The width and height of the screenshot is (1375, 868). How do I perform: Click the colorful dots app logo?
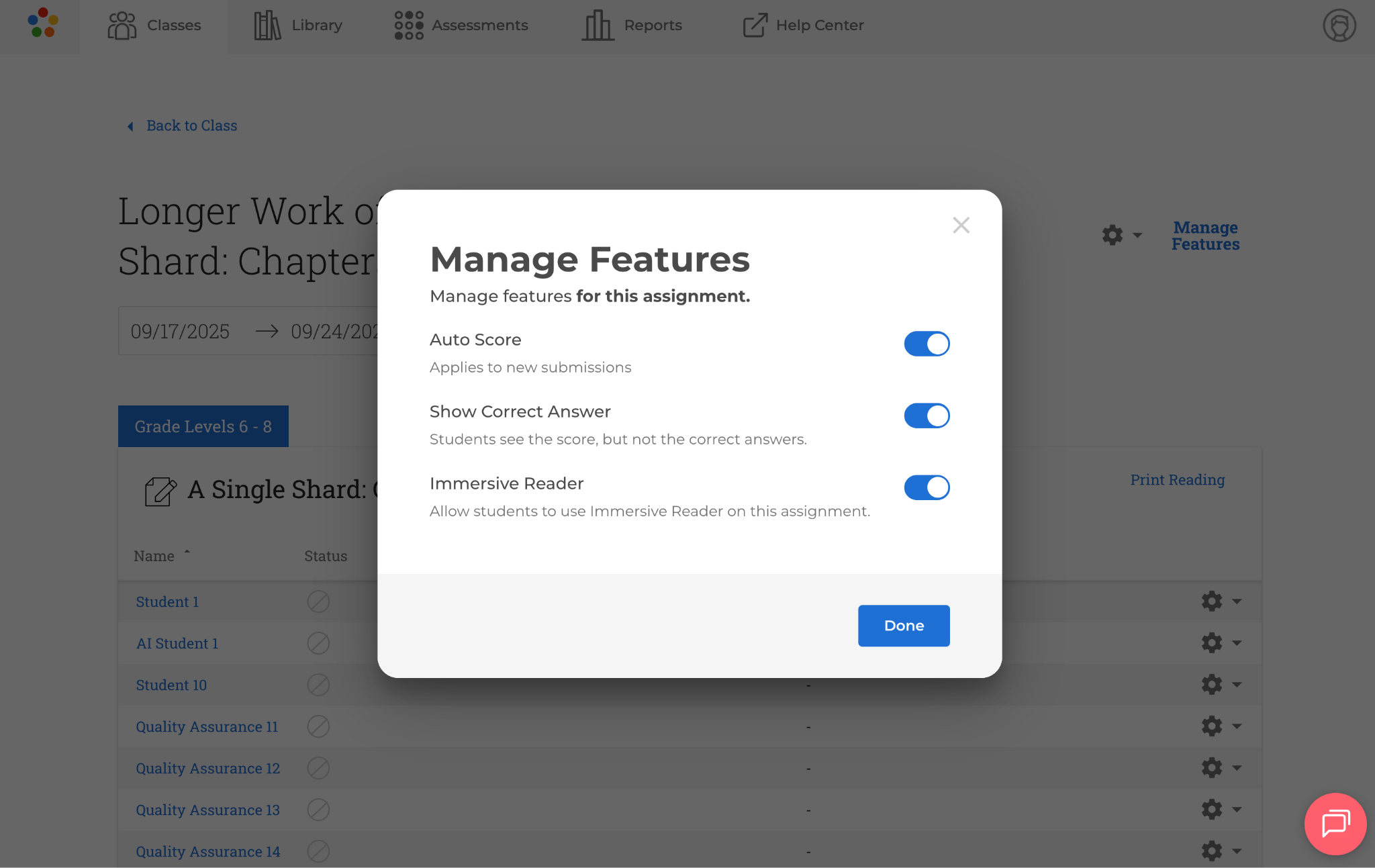43,23
